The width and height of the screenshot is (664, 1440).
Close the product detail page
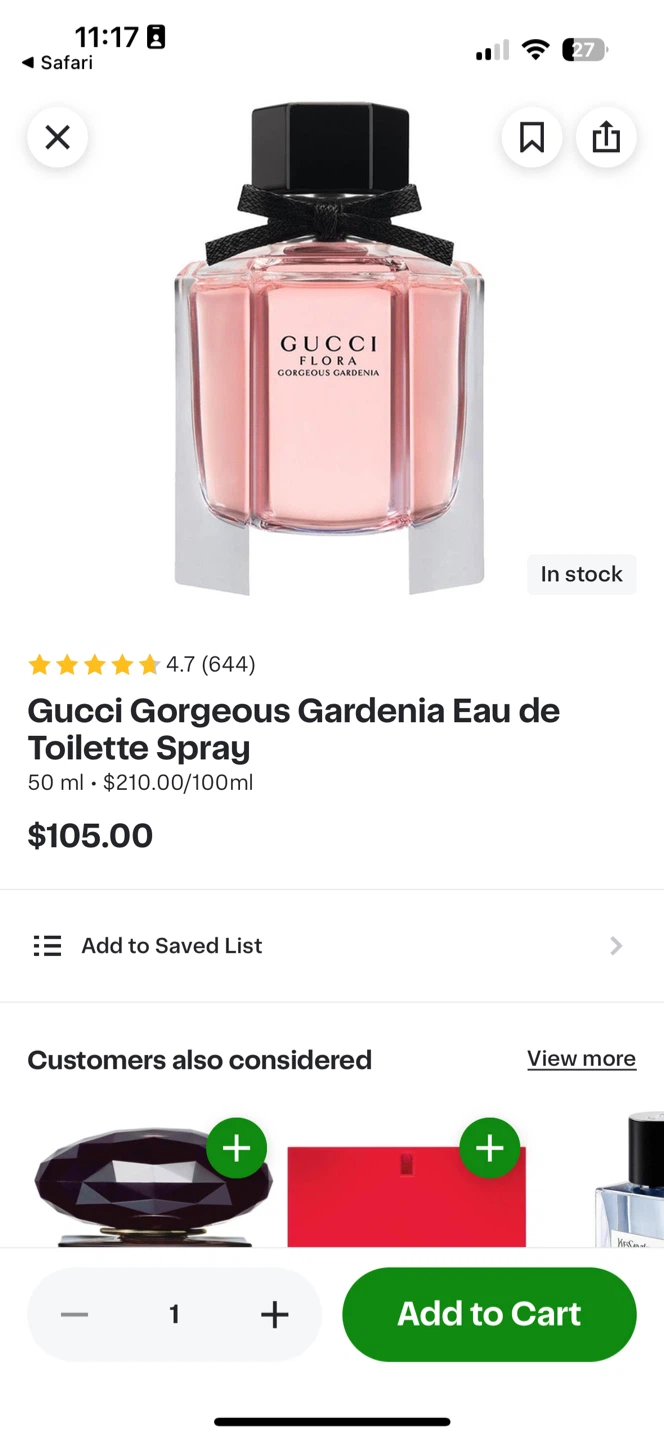(57, 137)
